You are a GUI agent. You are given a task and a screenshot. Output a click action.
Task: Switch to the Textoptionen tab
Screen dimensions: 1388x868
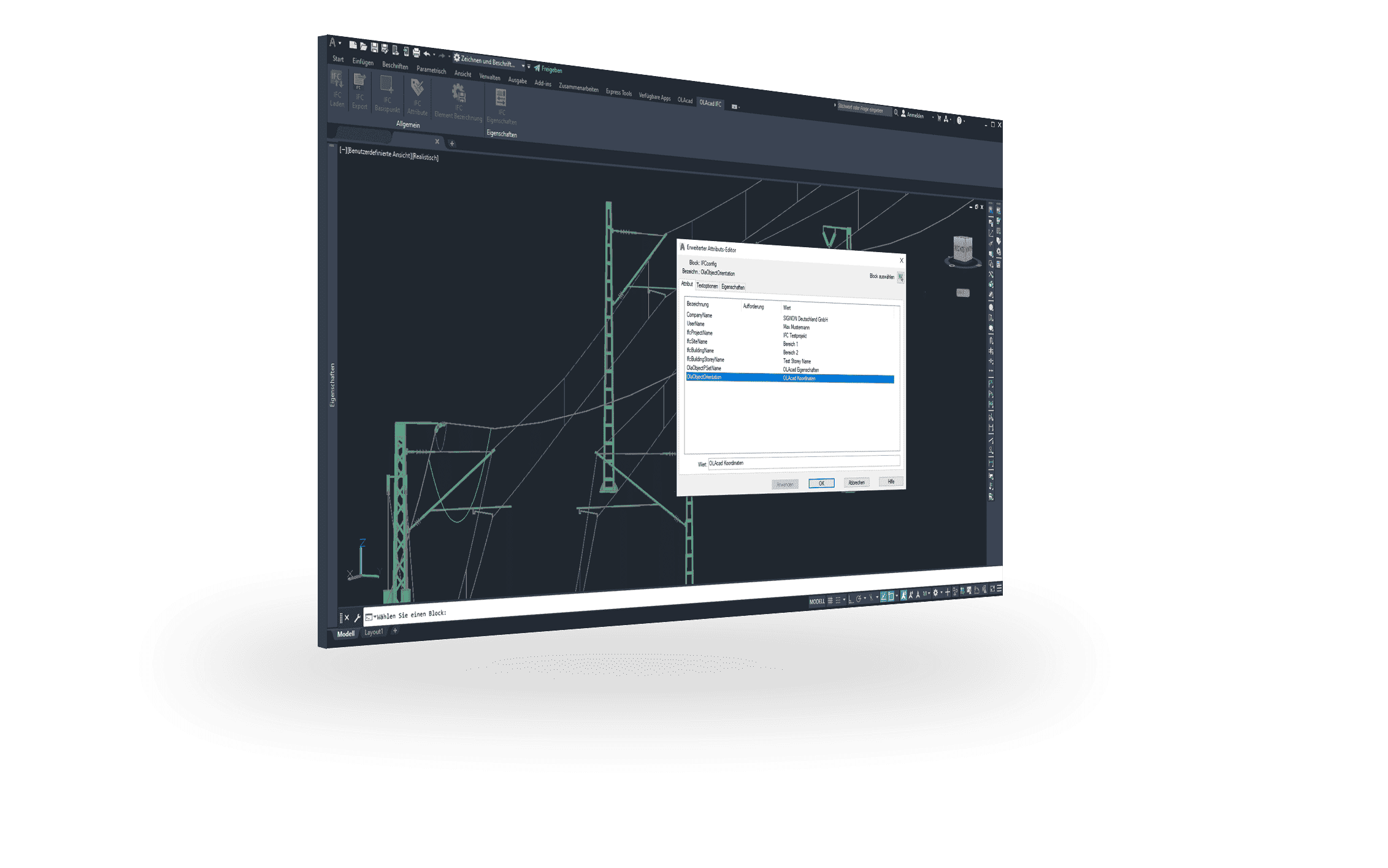pos(707,286)
